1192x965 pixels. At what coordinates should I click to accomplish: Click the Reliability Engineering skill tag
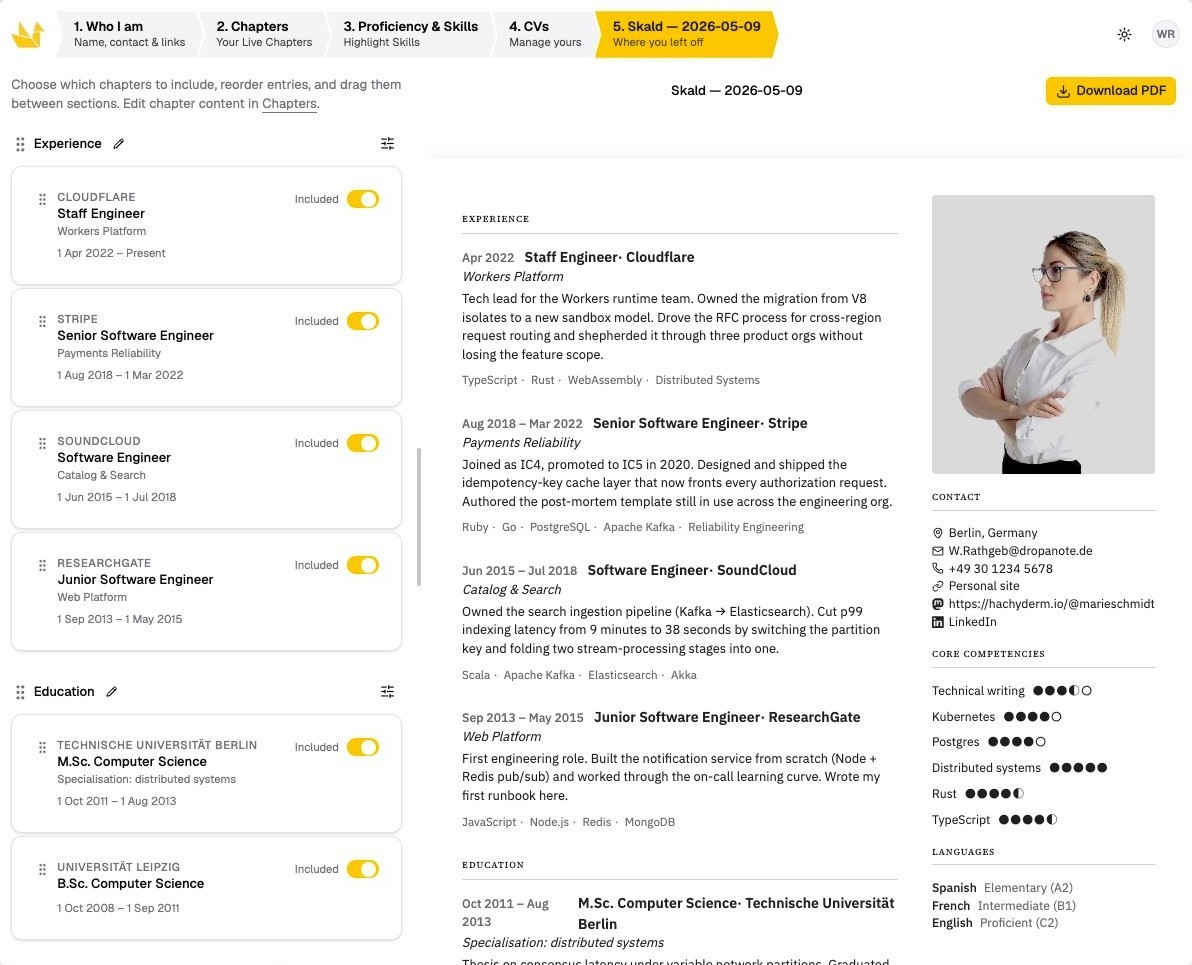click(746, 527)
